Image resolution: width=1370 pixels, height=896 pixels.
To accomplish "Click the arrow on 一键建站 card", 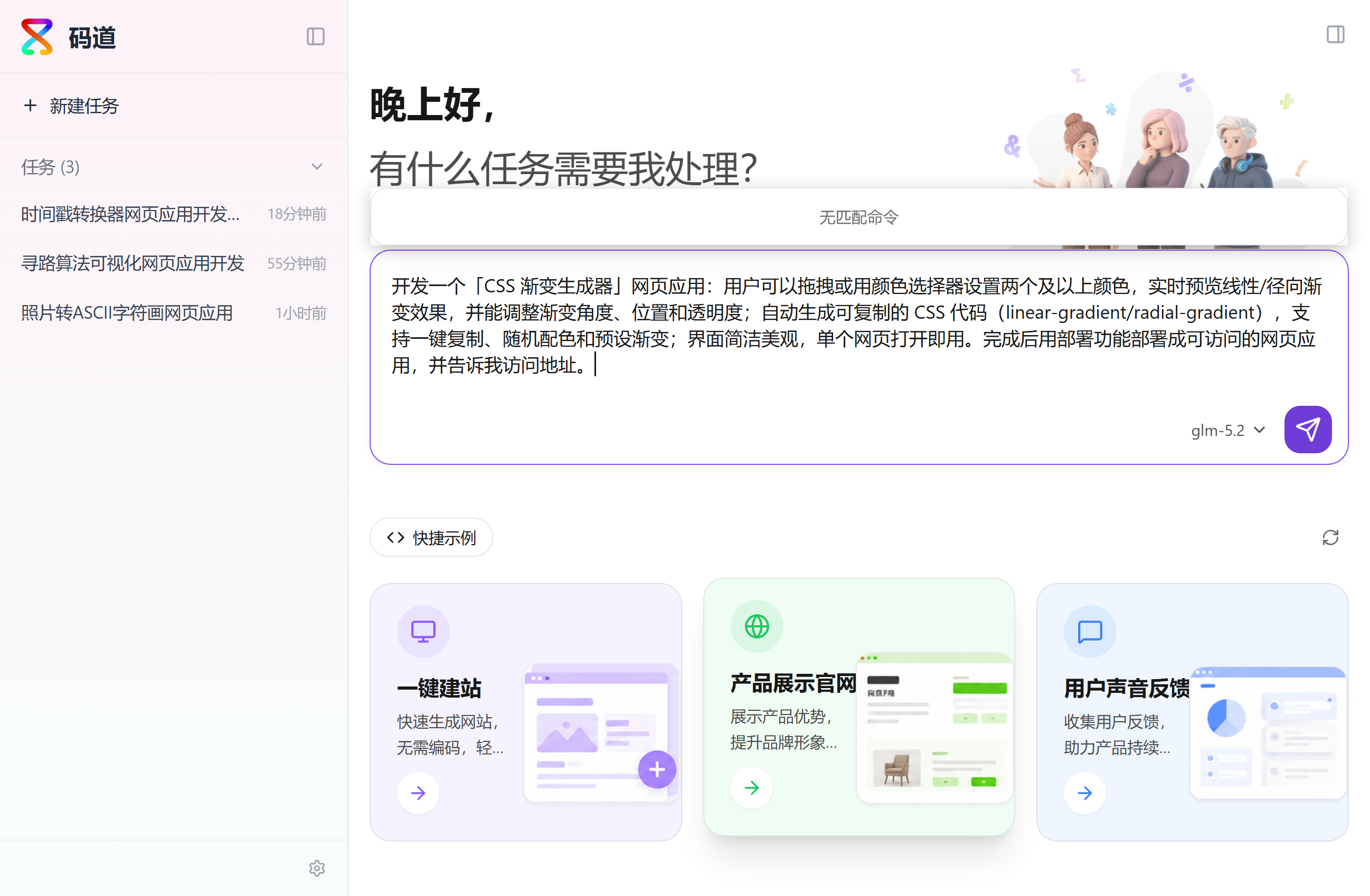I will pyautogui.click(x=419, y=793).
